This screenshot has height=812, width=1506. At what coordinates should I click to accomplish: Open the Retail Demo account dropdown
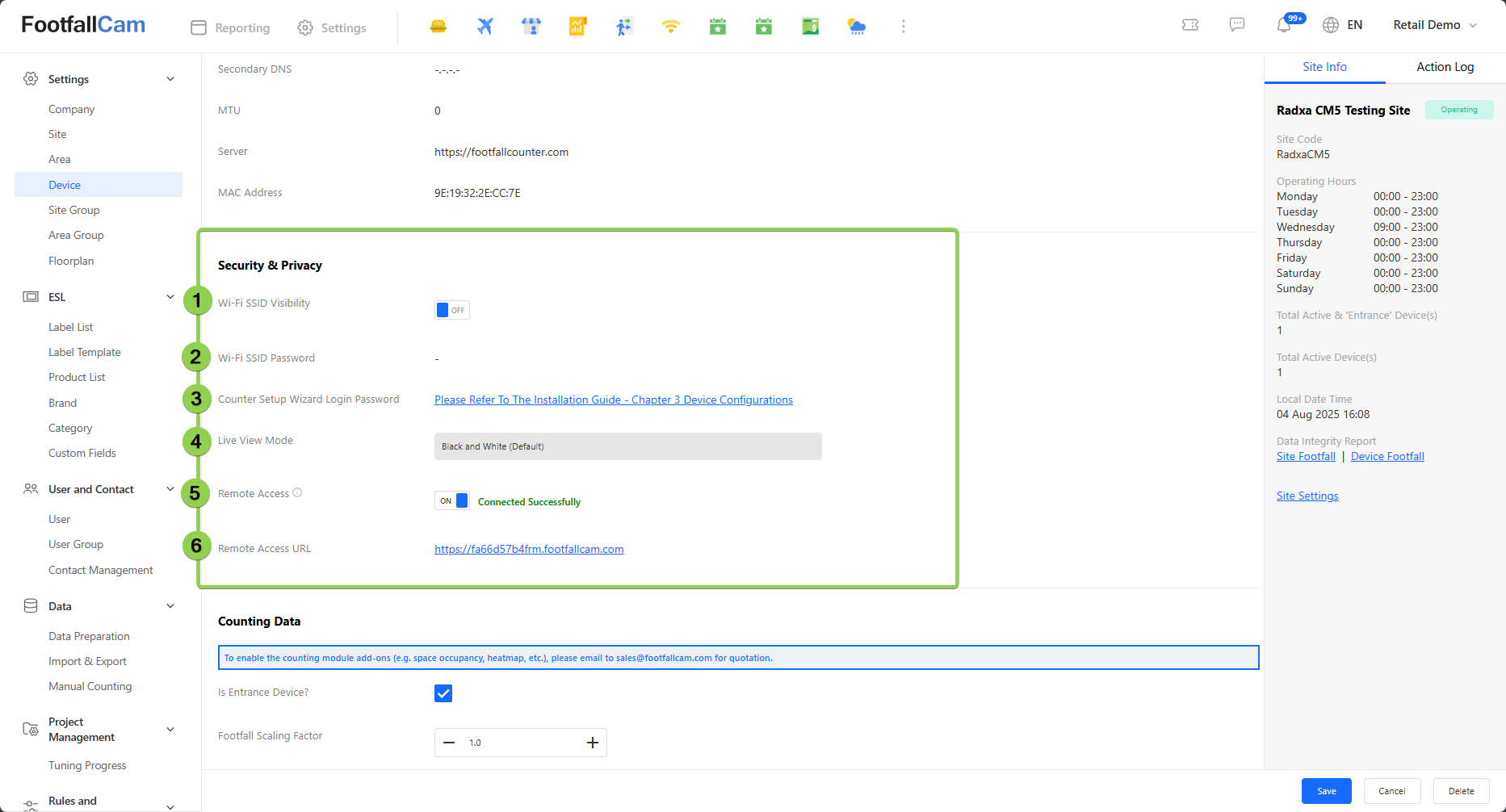pos(1434,25)
